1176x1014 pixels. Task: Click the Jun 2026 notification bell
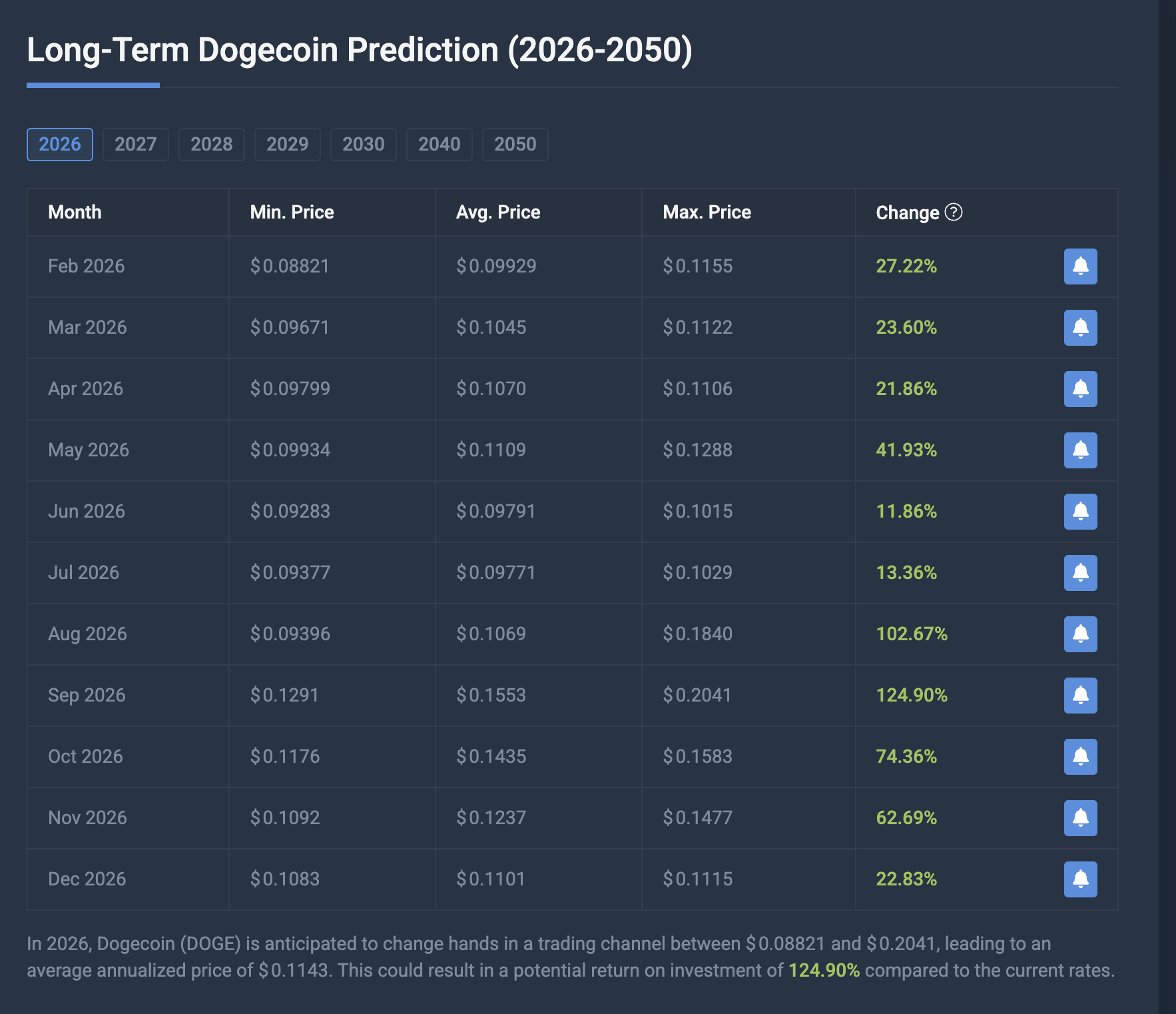(x=1080, y=512)
